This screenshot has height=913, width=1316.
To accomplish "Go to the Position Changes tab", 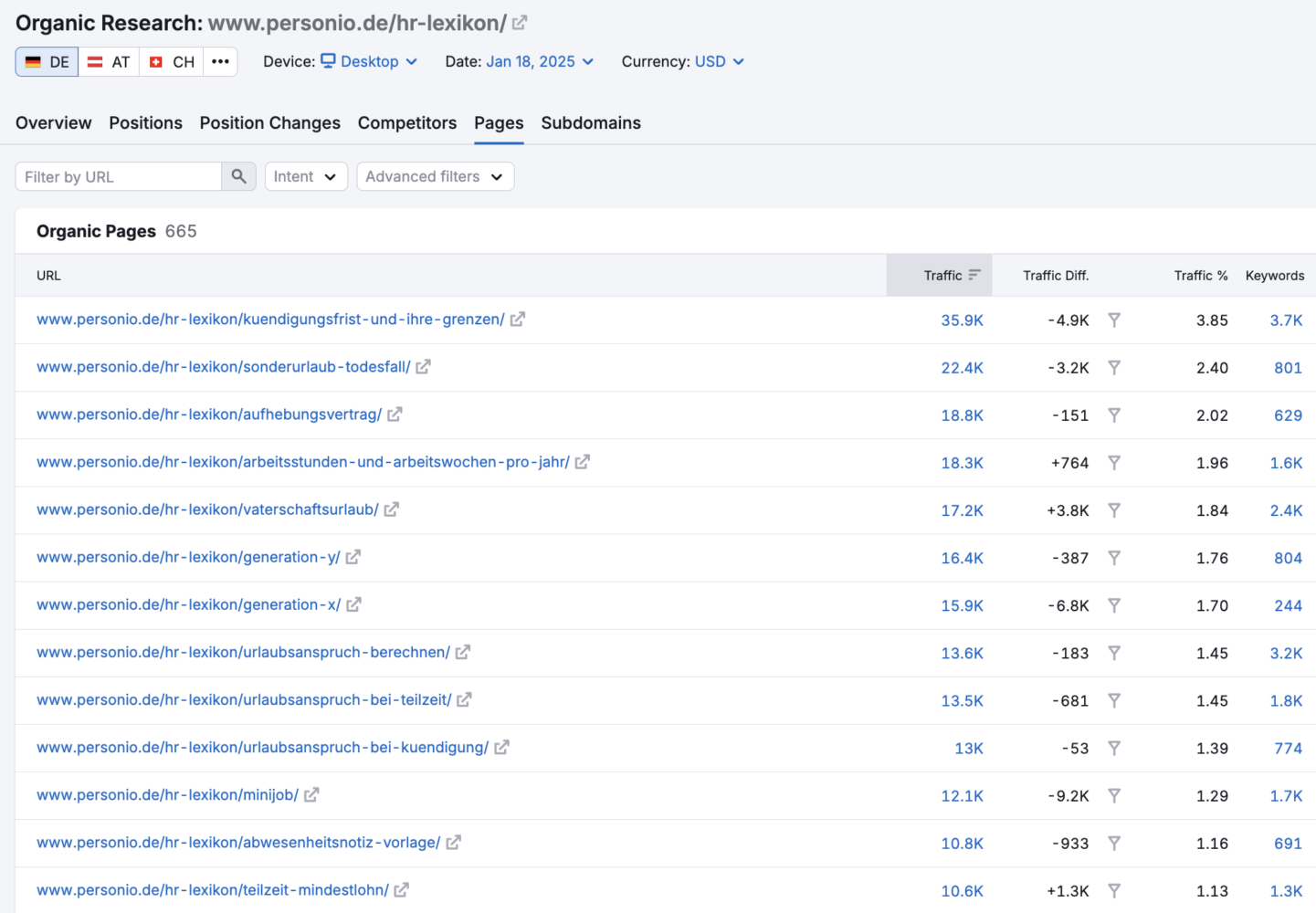I will pyautogui.click(x=270, y=123).
